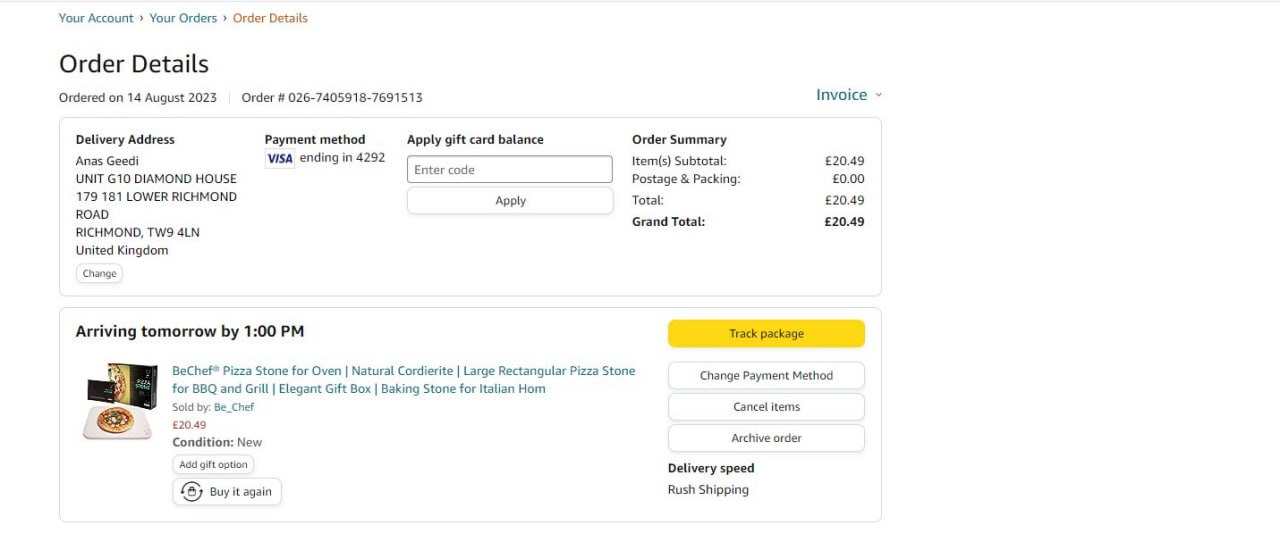Click the Cancel items button
Screen dimensions: 1280x542
click(x=766, y=407)
